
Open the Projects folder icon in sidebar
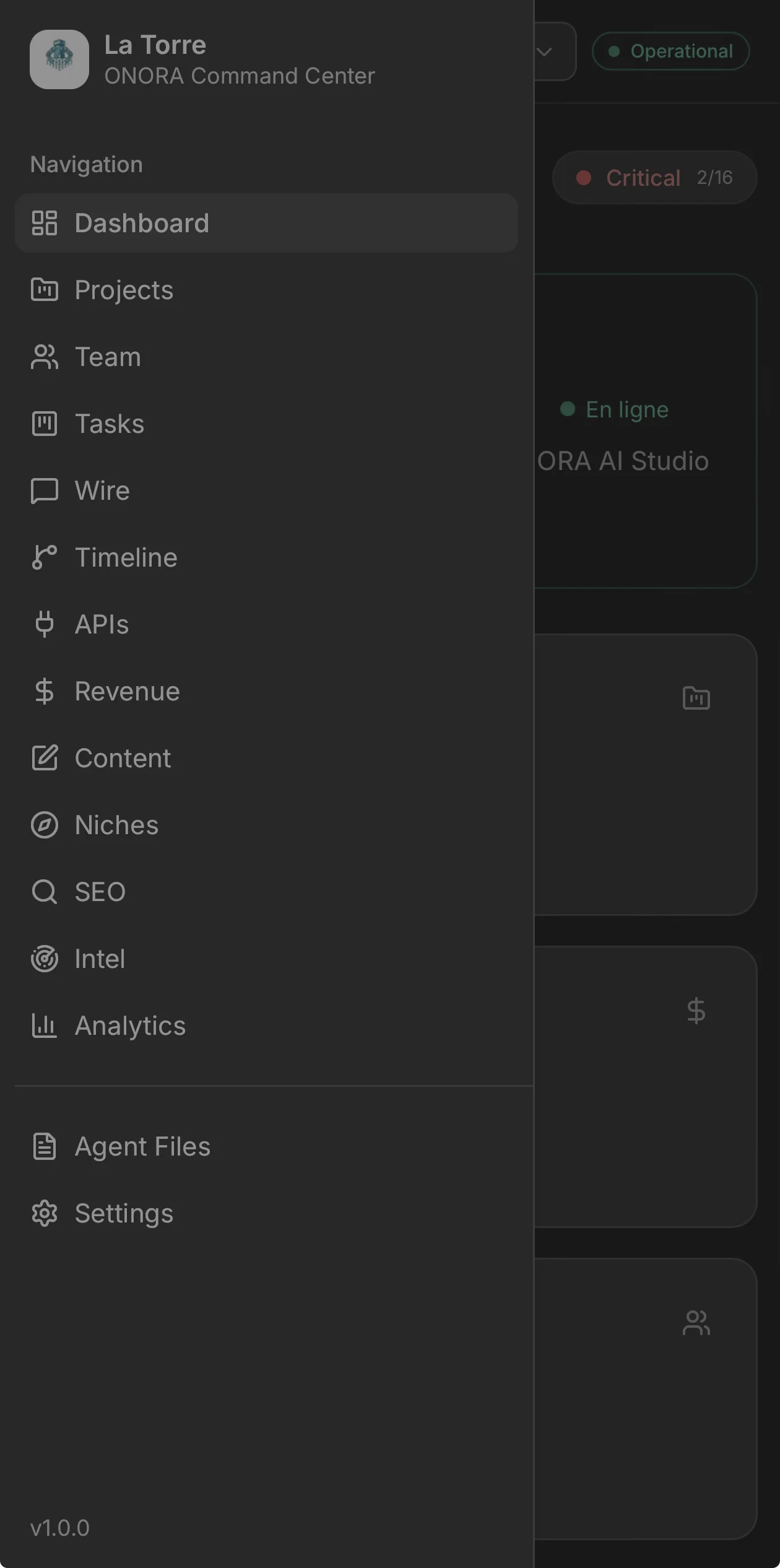click(45, 290)
